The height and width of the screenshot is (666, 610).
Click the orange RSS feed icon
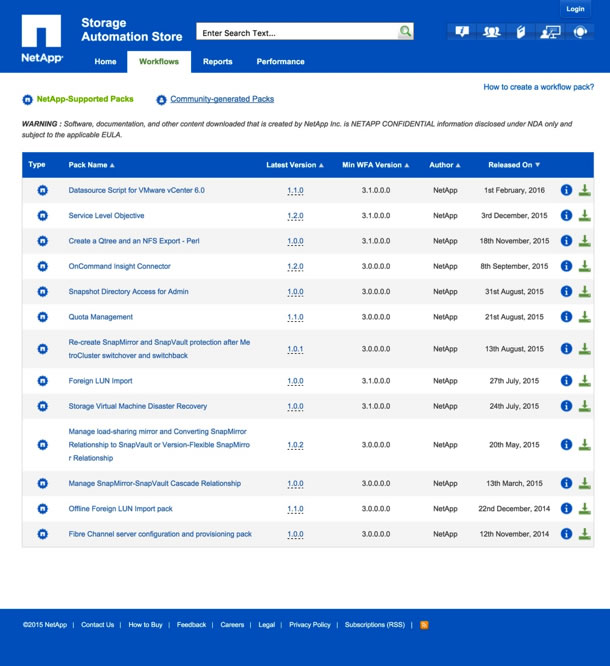pyautogui.click(x=424, y=625)
